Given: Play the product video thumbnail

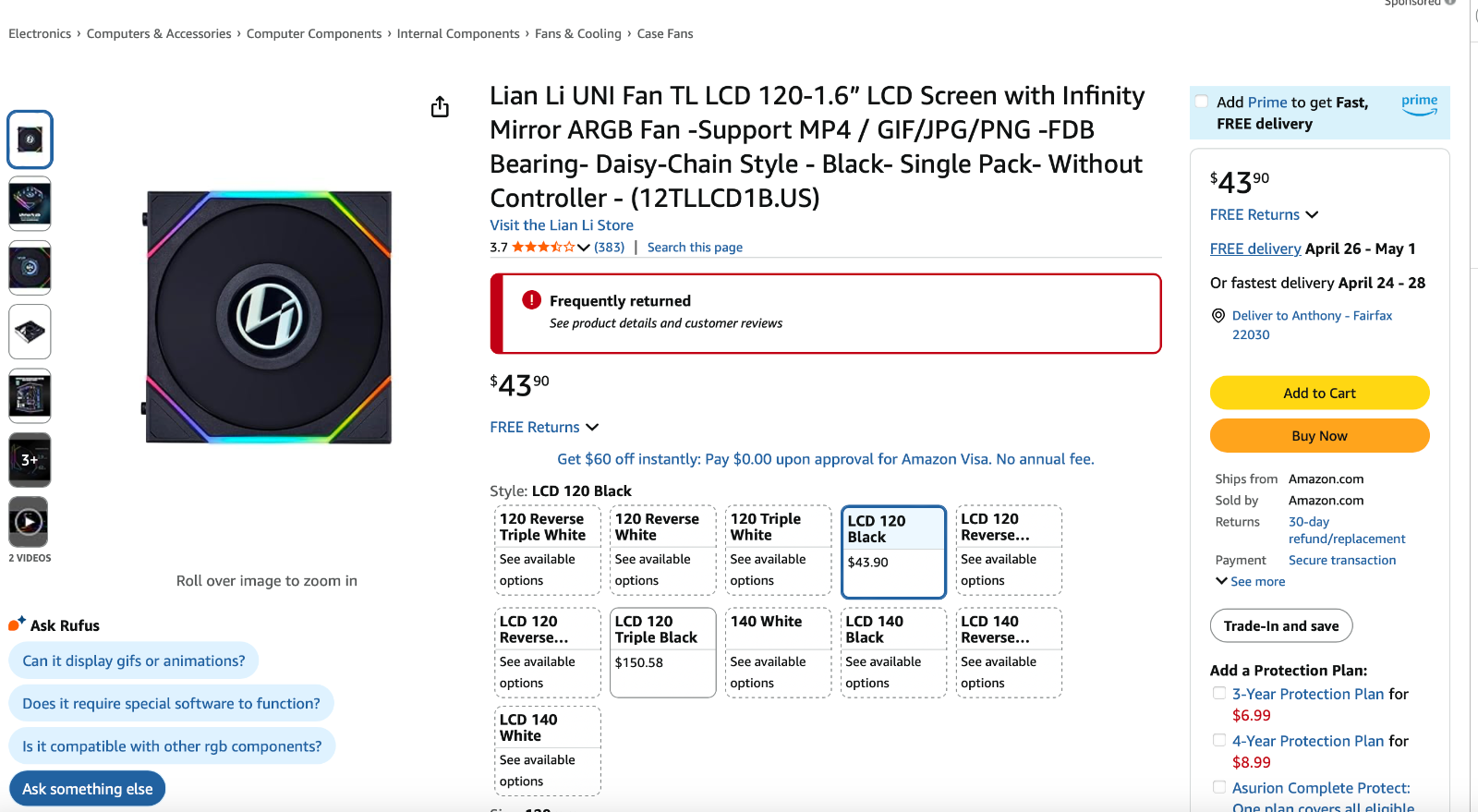Looking at the screenshot, I should (30, 522).
